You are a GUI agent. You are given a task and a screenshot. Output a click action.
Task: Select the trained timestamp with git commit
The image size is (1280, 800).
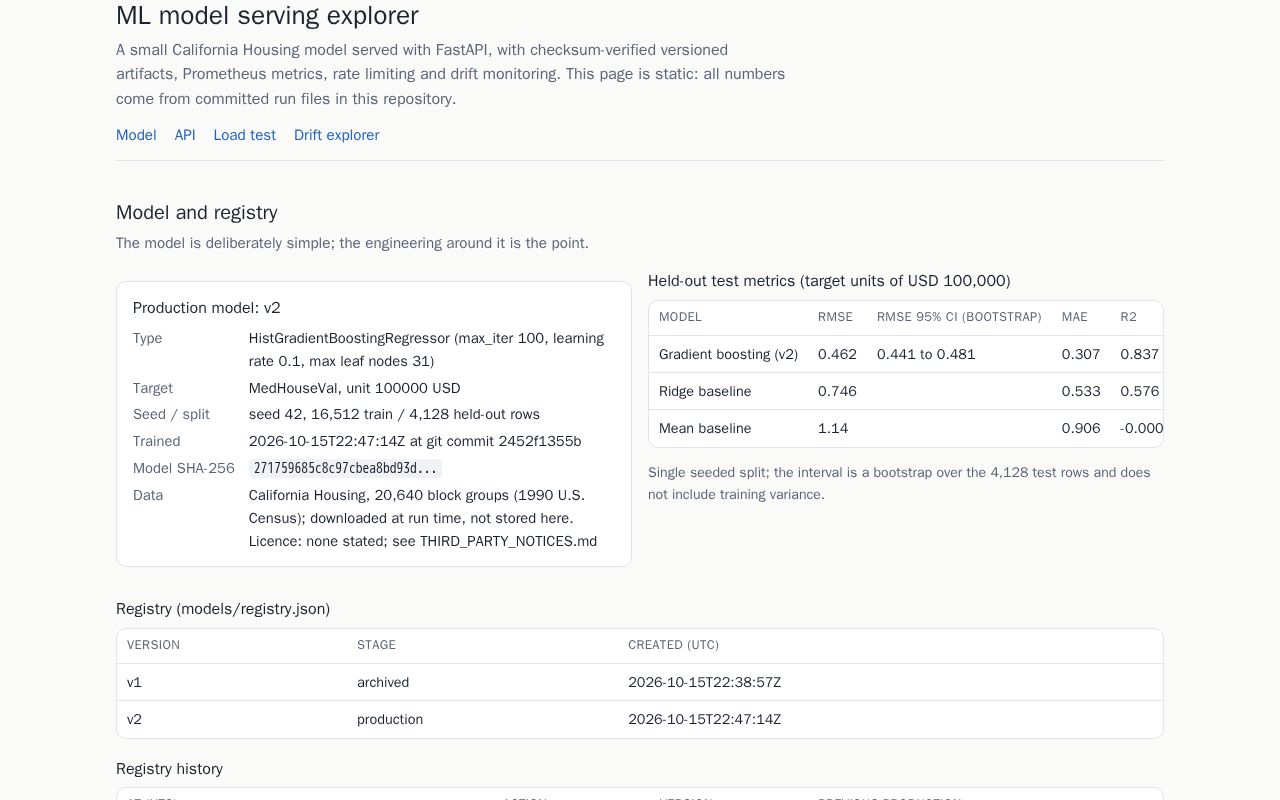pyautogui.click(x=415, y=441)
